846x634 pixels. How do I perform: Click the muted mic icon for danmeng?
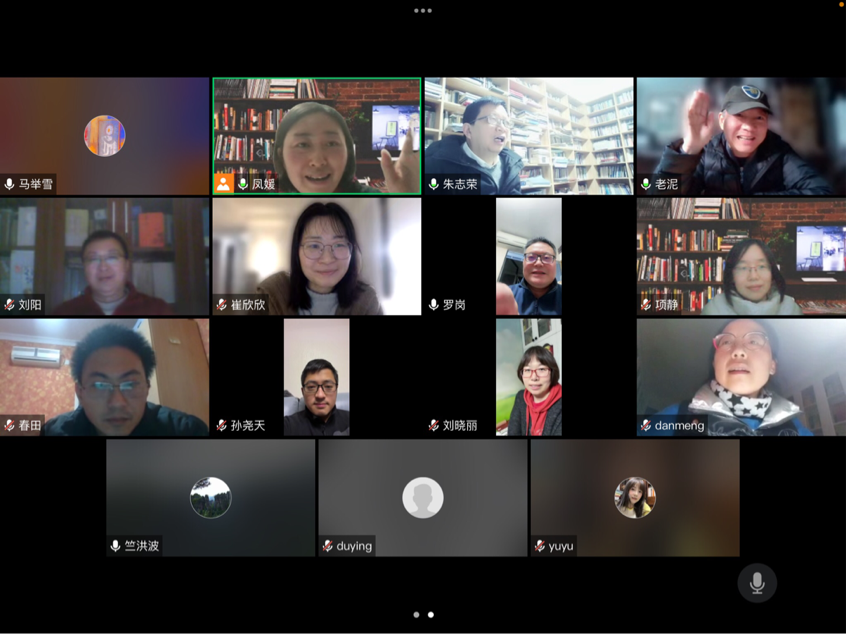646,426
